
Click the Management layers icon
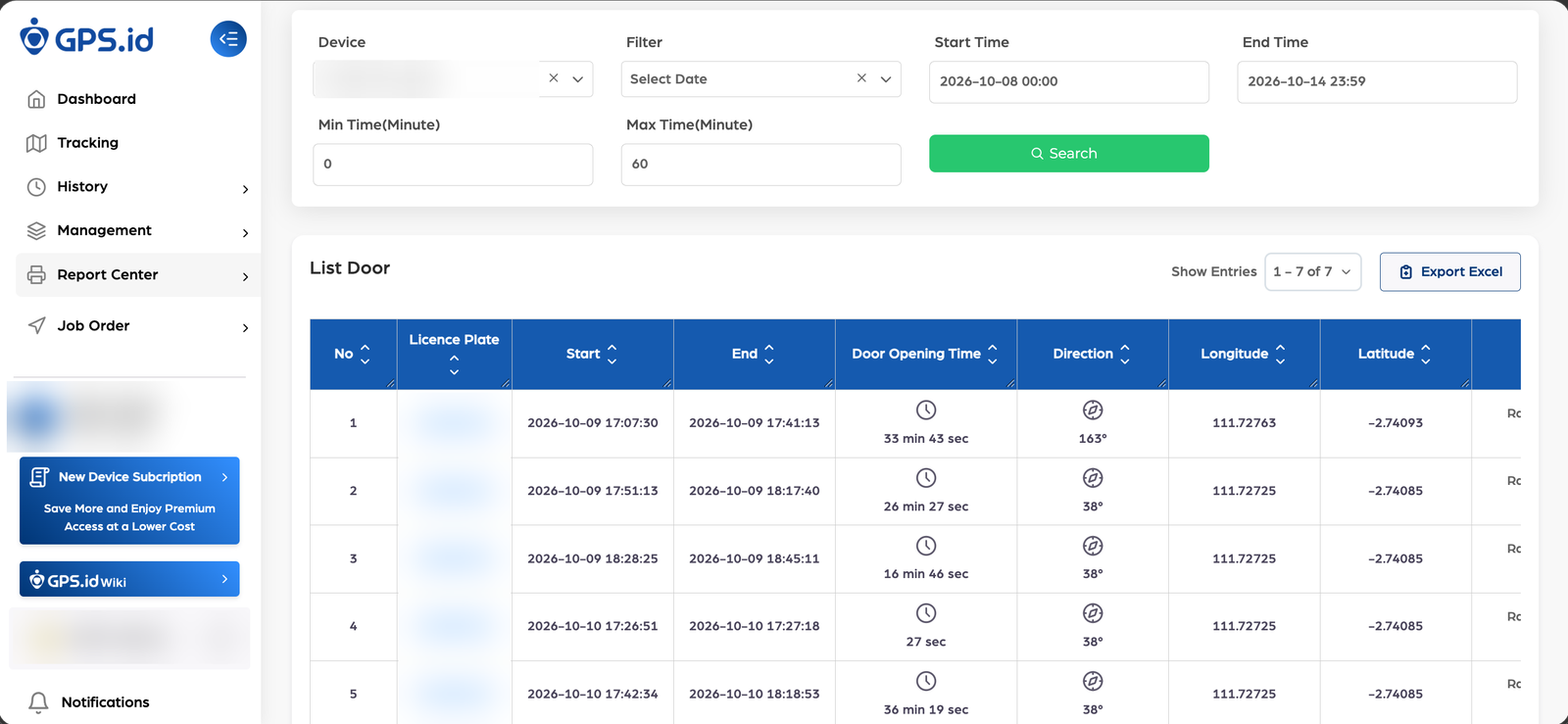pyautogui.click(x=36, y=230)
